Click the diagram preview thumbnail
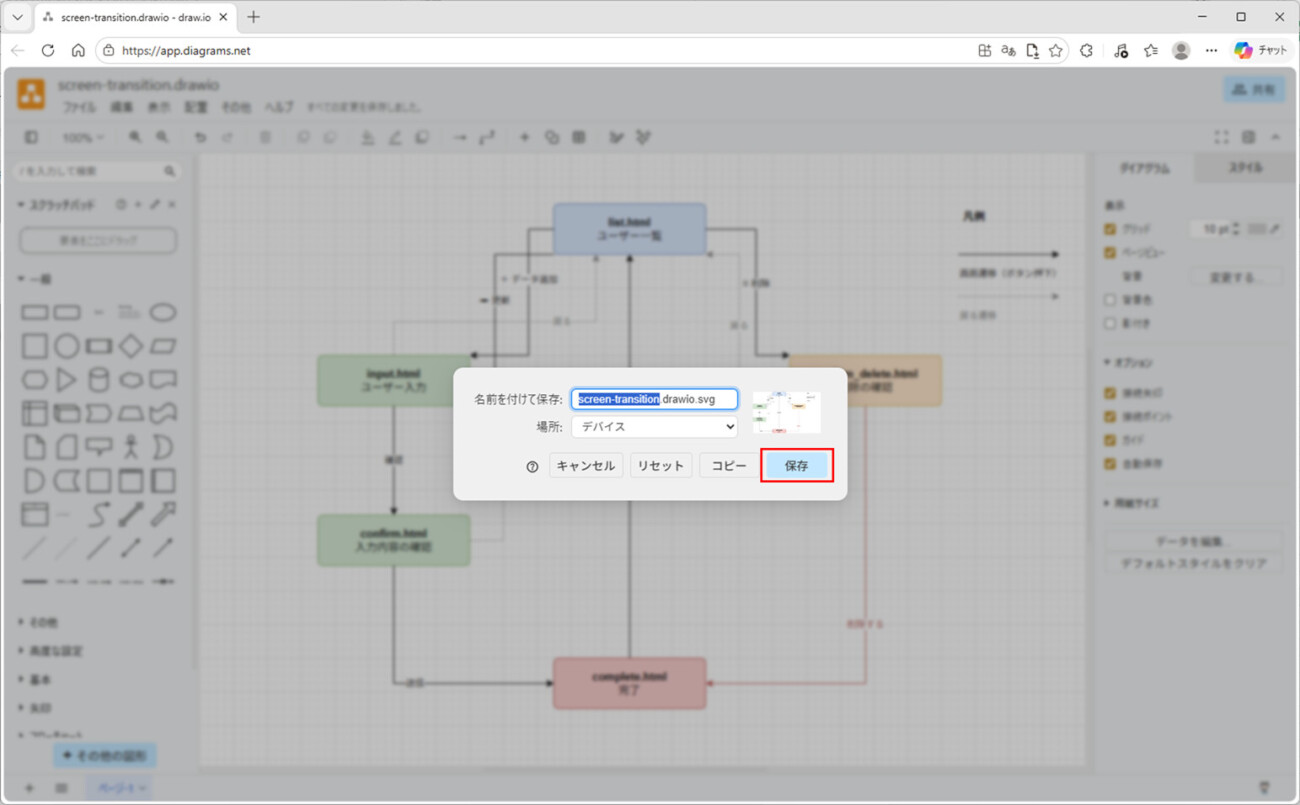The image size is (1300, 805). (x=786, y=412)
